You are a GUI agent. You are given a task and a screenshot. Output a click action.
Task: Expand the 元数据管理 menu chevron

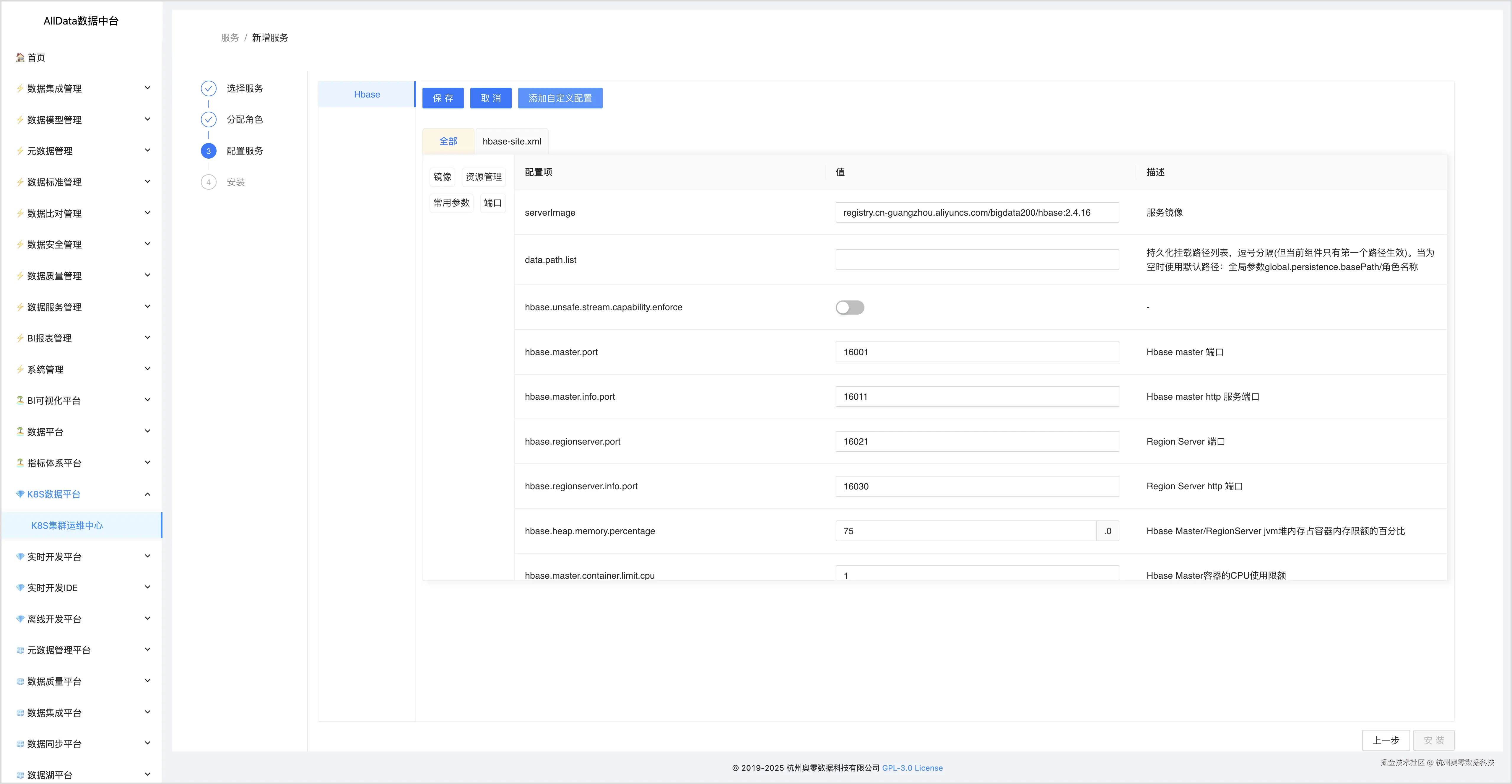click(147, 151)
